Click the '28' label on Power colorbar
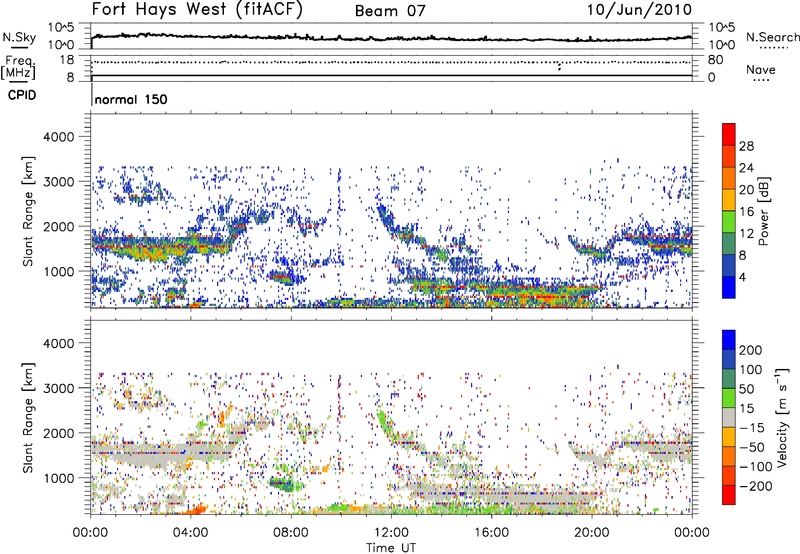This screenshot has height=554, width=800. tap(746, 146)
